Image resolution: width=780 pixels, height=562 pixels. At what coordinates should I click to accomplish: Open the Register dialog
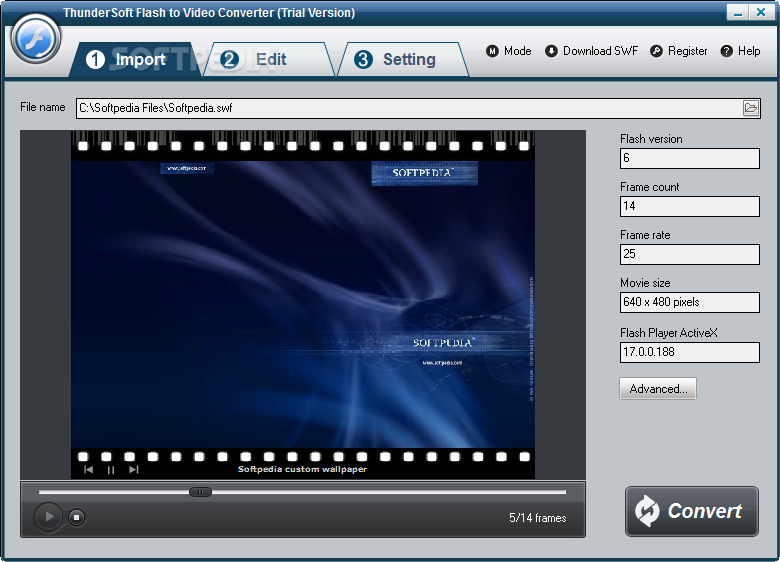pyautogui.click(x=679, y=51)
